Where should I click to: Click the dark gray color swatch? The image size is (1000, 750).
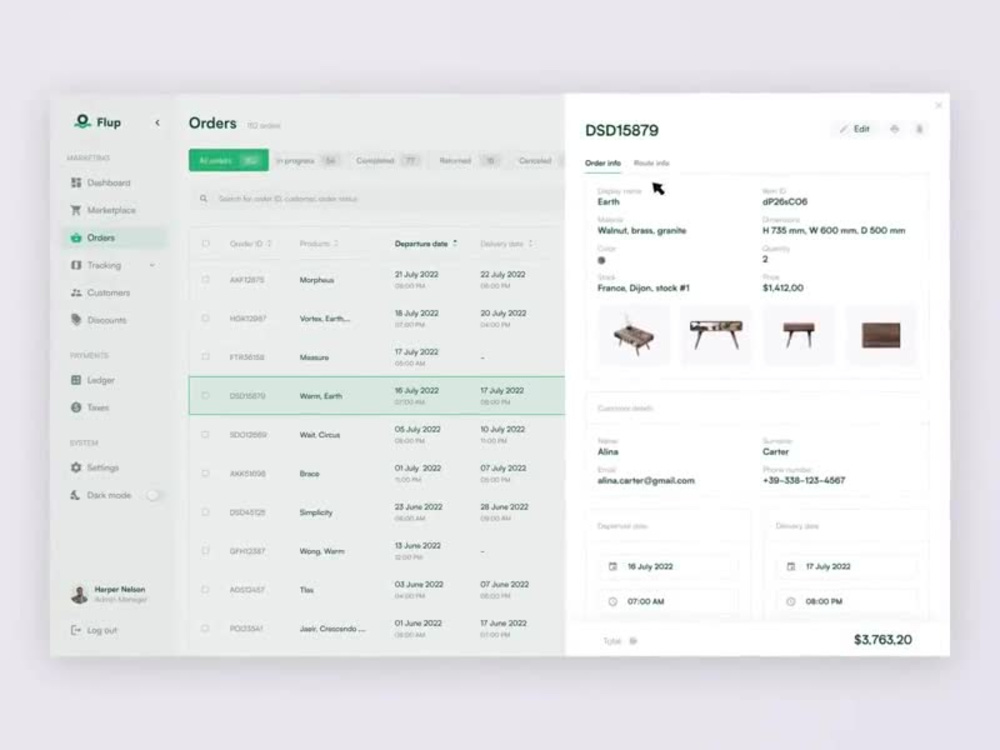tap(601, 260)
